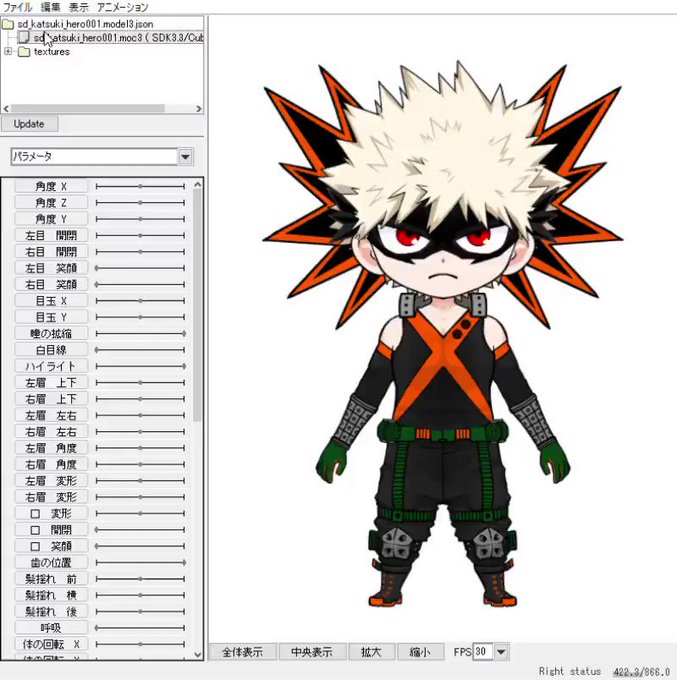This screenshot has width=677, height=680.
Task: Click the model3.json folder icon
Action: click(8, 24)
